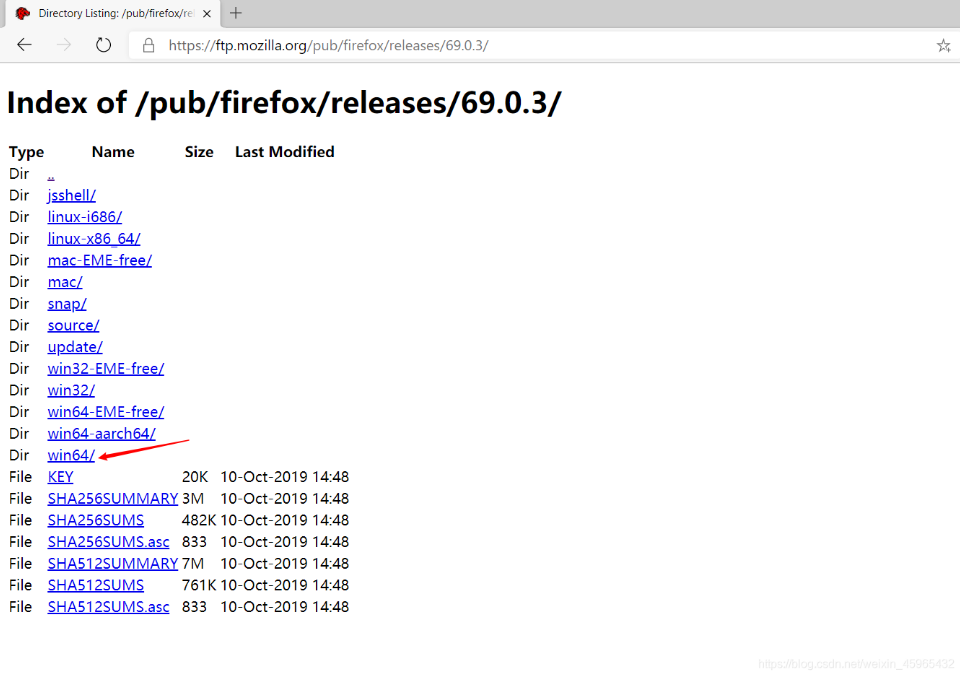The height and width of the screenshot is (680, 960).
Task: Open the mac-EME-free/ directory
Action: (x=99, y=260)
